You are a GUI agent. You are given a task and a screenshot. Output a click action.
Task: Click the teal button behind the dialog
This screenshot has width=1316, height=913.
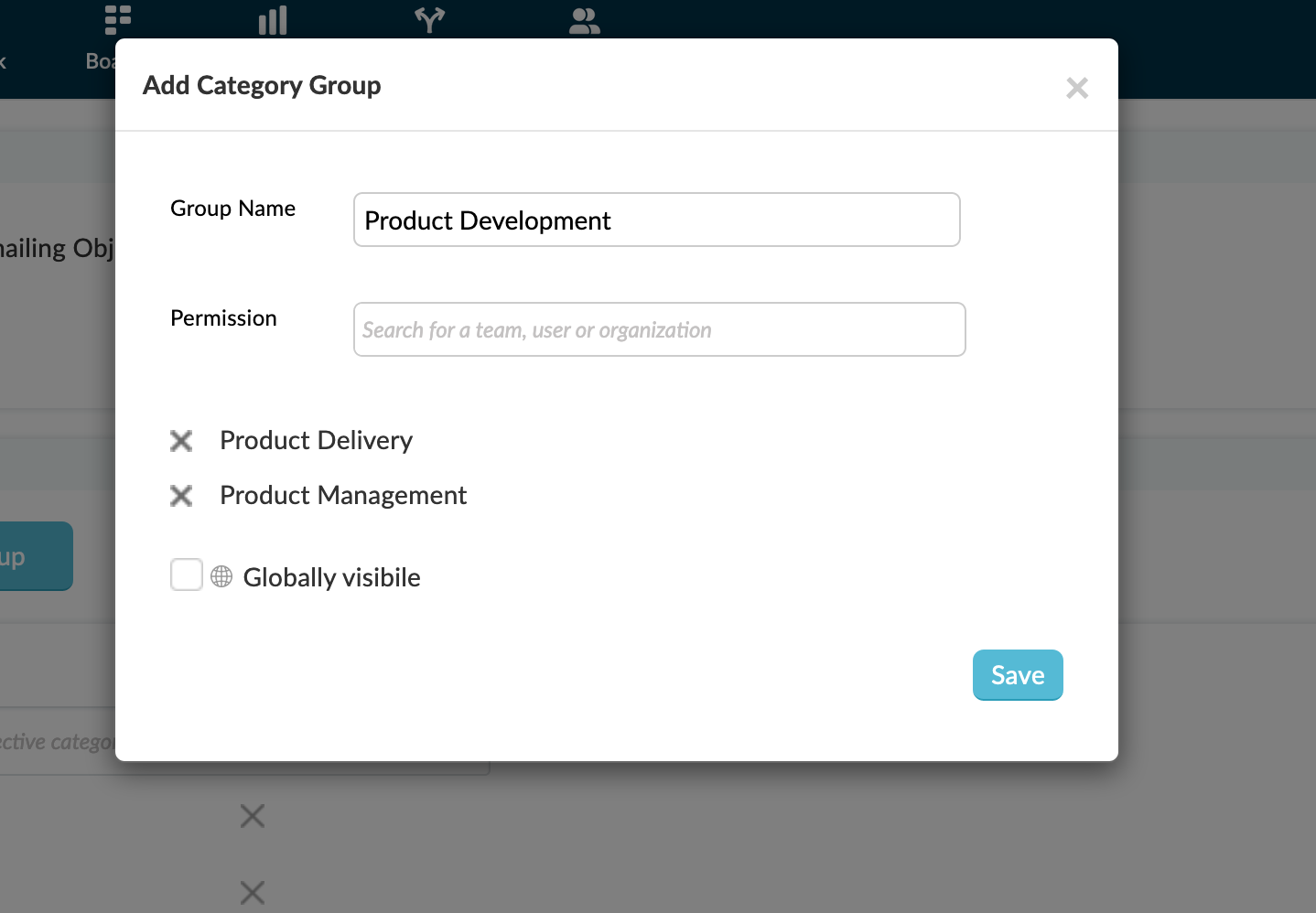click(35, 556)
